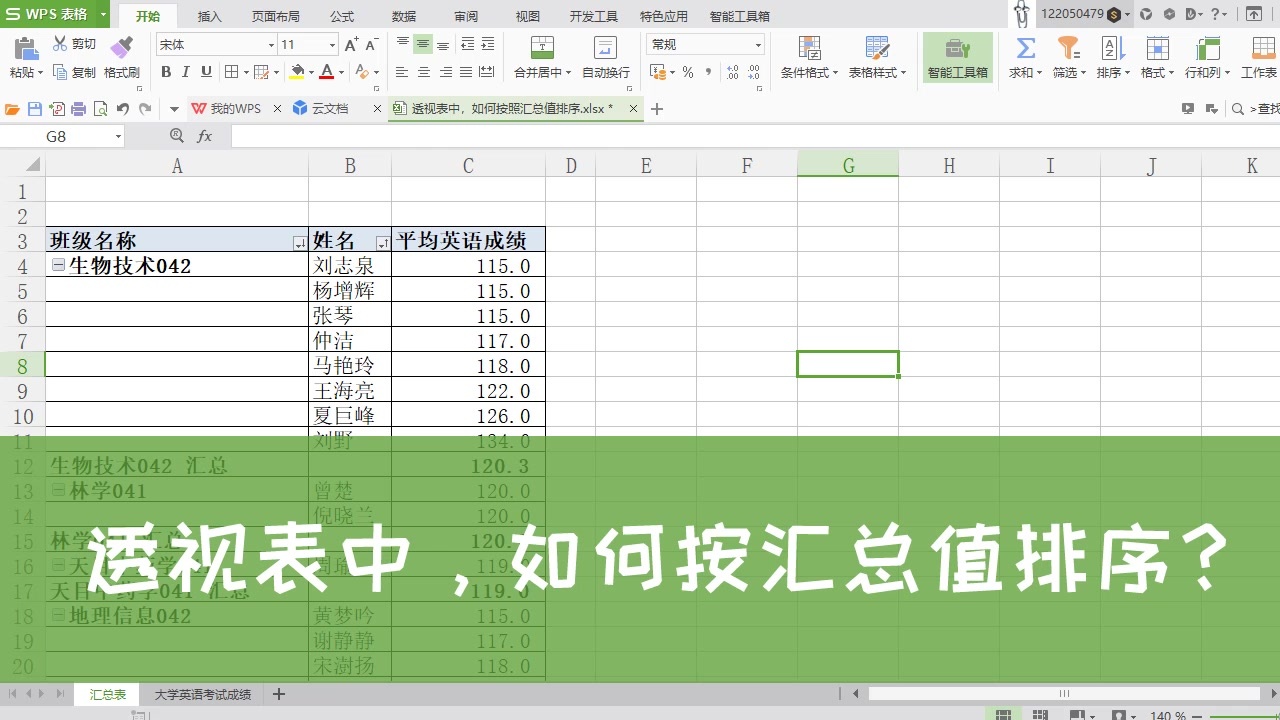The width and height of the screenshot is (1280, 720).
Task: Click the Cut (剪切) scissors icon
Action: point(60,44)
